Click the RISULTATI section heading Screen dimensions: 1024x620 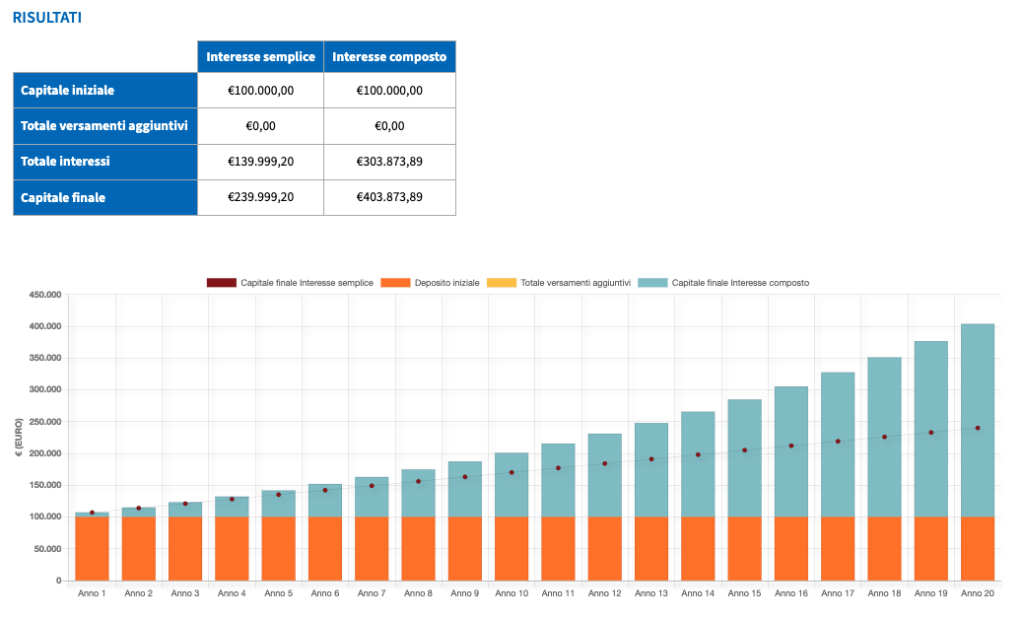47,17
